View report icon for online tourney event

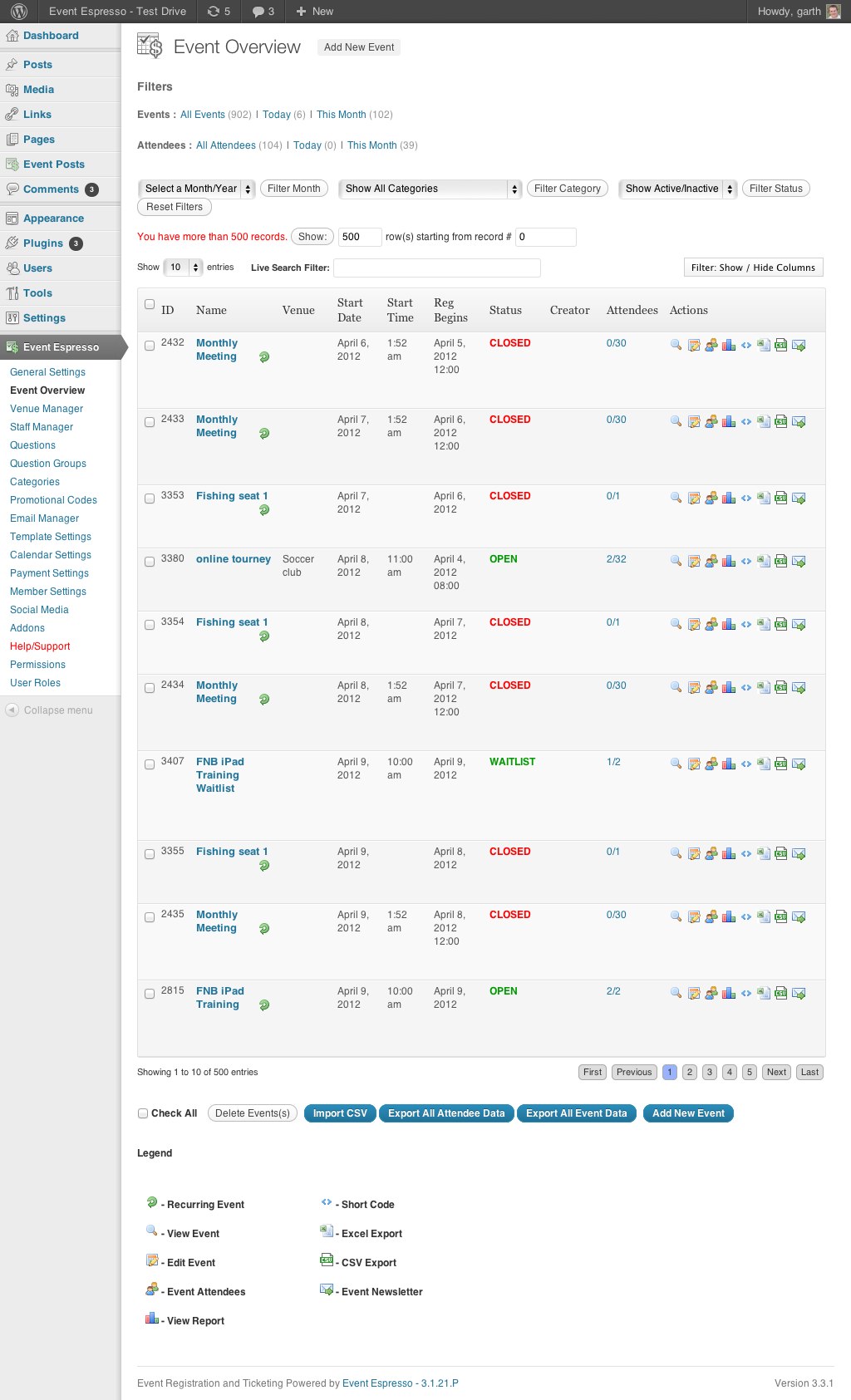point(729,562)
